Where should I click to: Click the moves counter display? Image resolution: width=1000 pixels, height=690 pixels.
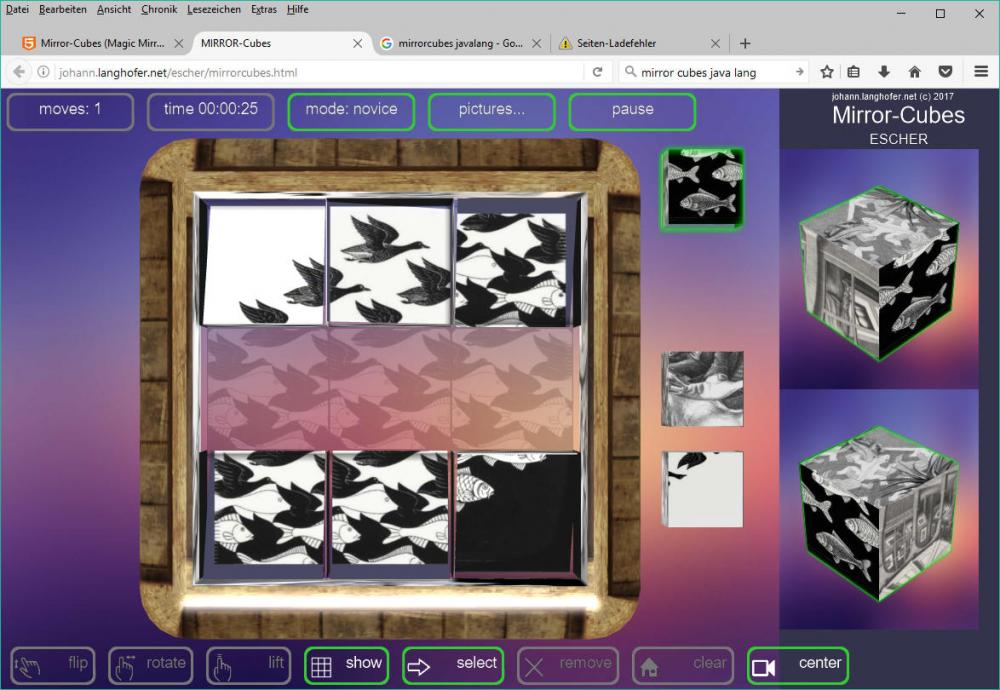(70, 112)
